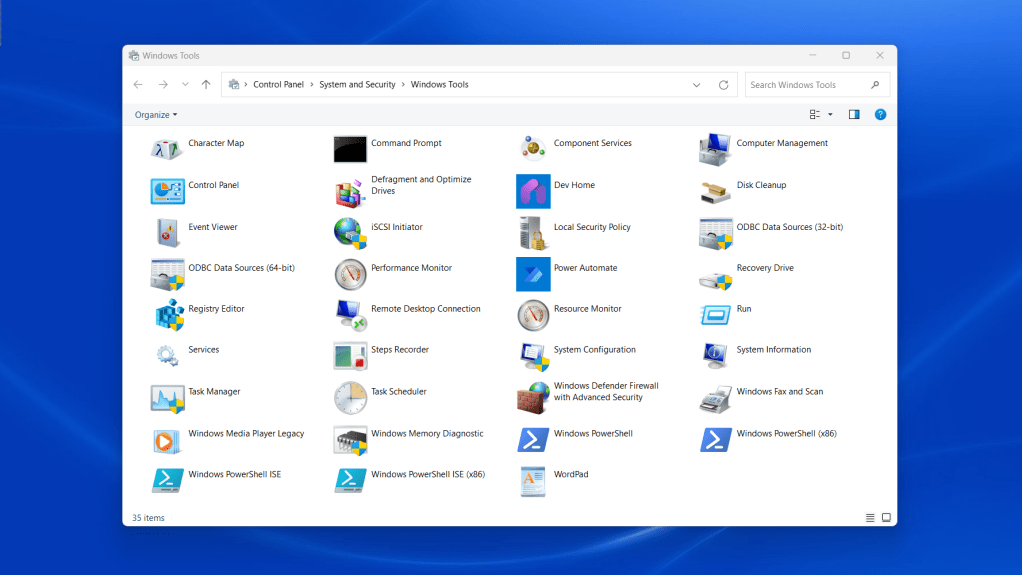This screenshot has height=575, width=1022.
Task: Select the Windows PowerShell (x86) label
Action: click(786, 434)
